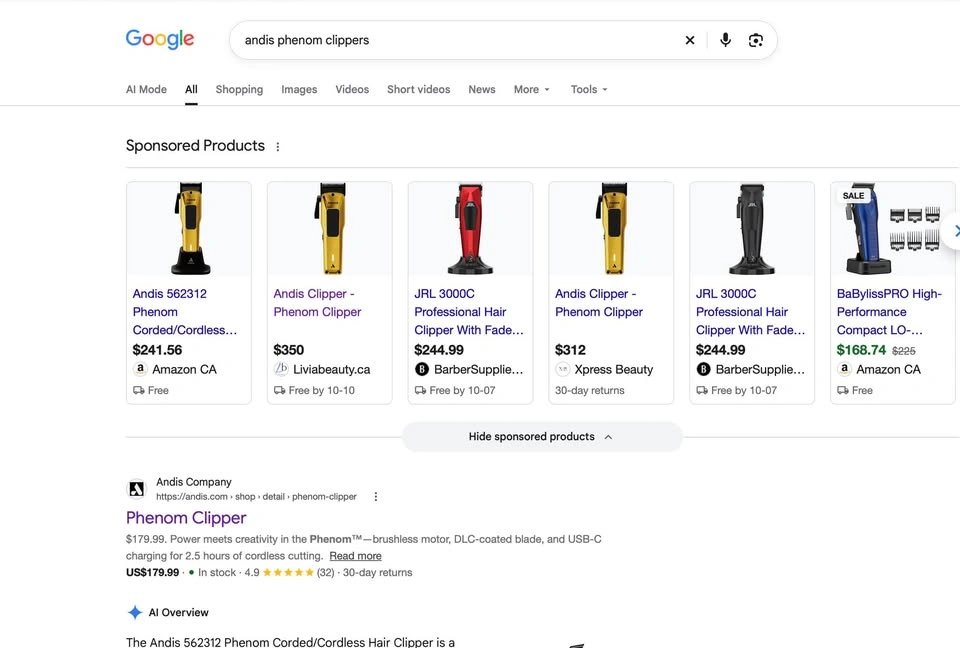Click the Sponsored Products heading
Viewport: 960px width, 648px height.
(x=195, y=146)
